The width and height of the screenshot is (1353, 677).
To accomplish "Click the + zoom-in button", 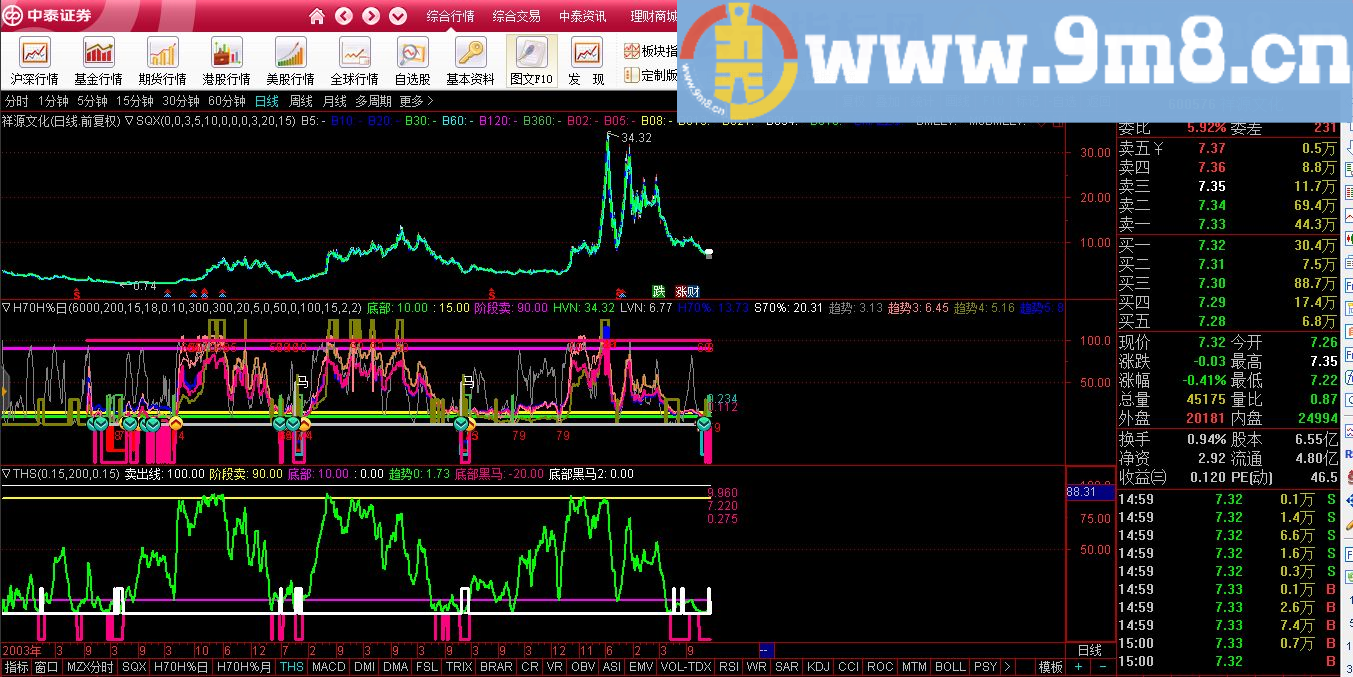I will point(1078,667).
